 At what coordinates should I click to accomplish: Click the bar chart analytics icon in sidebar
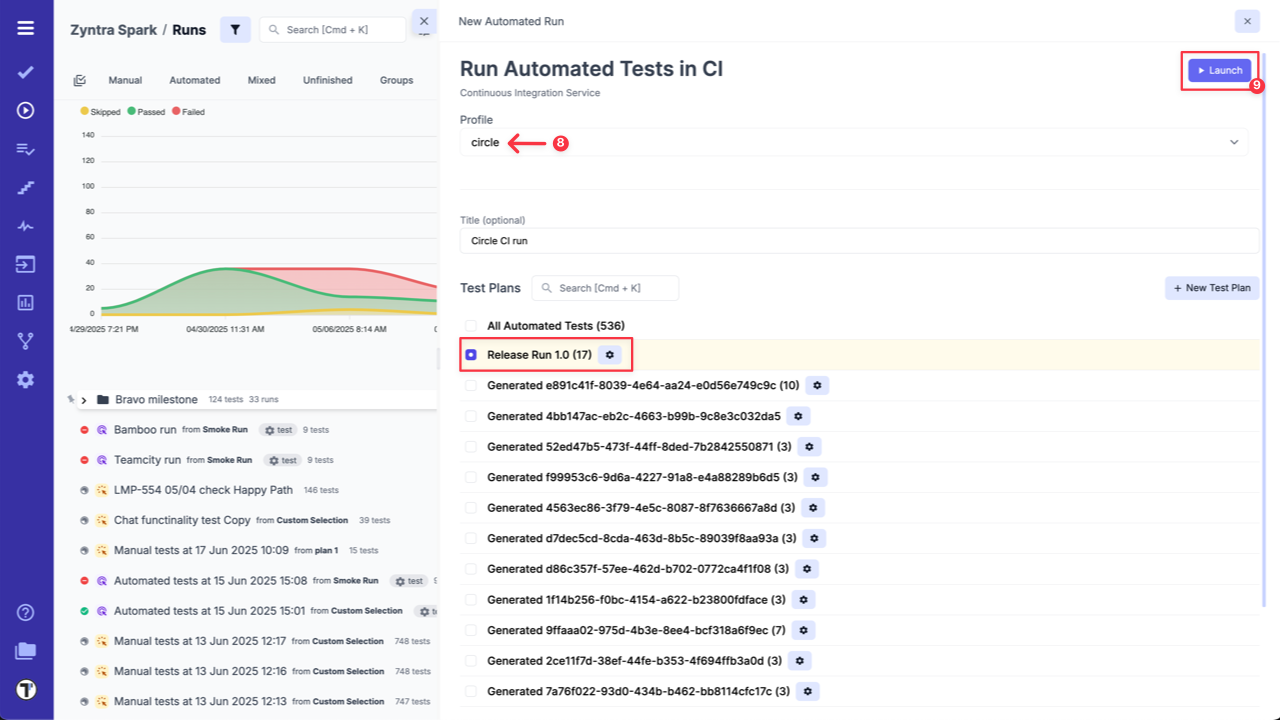[25, 302]
